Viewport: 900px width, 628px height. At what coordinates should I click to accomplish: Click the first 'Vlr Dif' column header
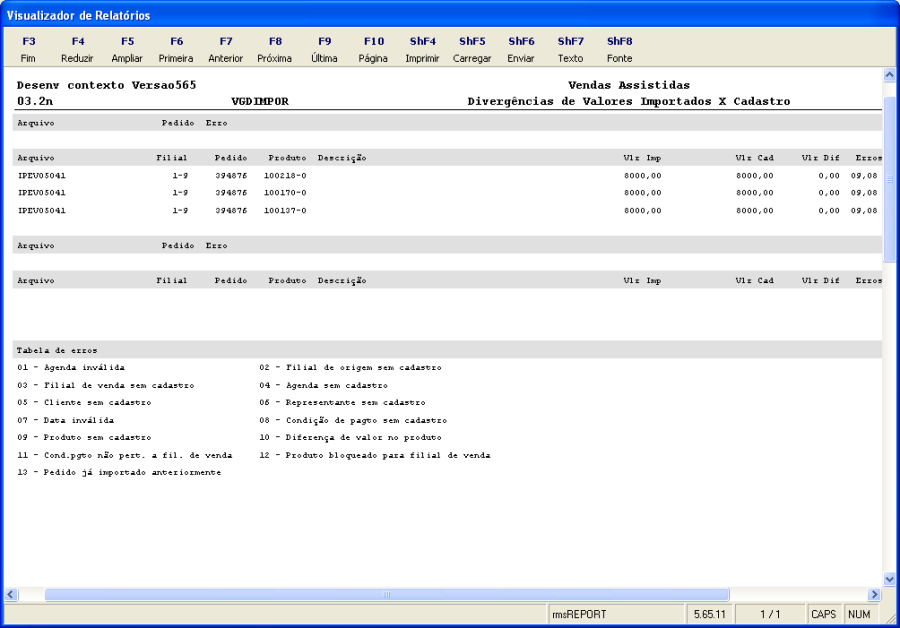821,158
